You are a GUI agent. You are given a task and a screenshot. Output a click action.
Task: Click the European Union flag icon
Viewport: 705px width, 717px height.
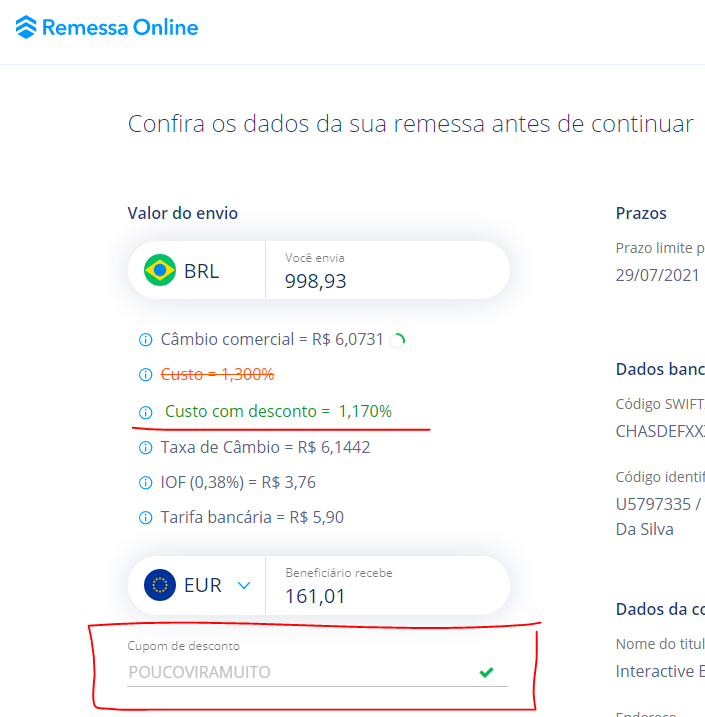click(160, 585)
